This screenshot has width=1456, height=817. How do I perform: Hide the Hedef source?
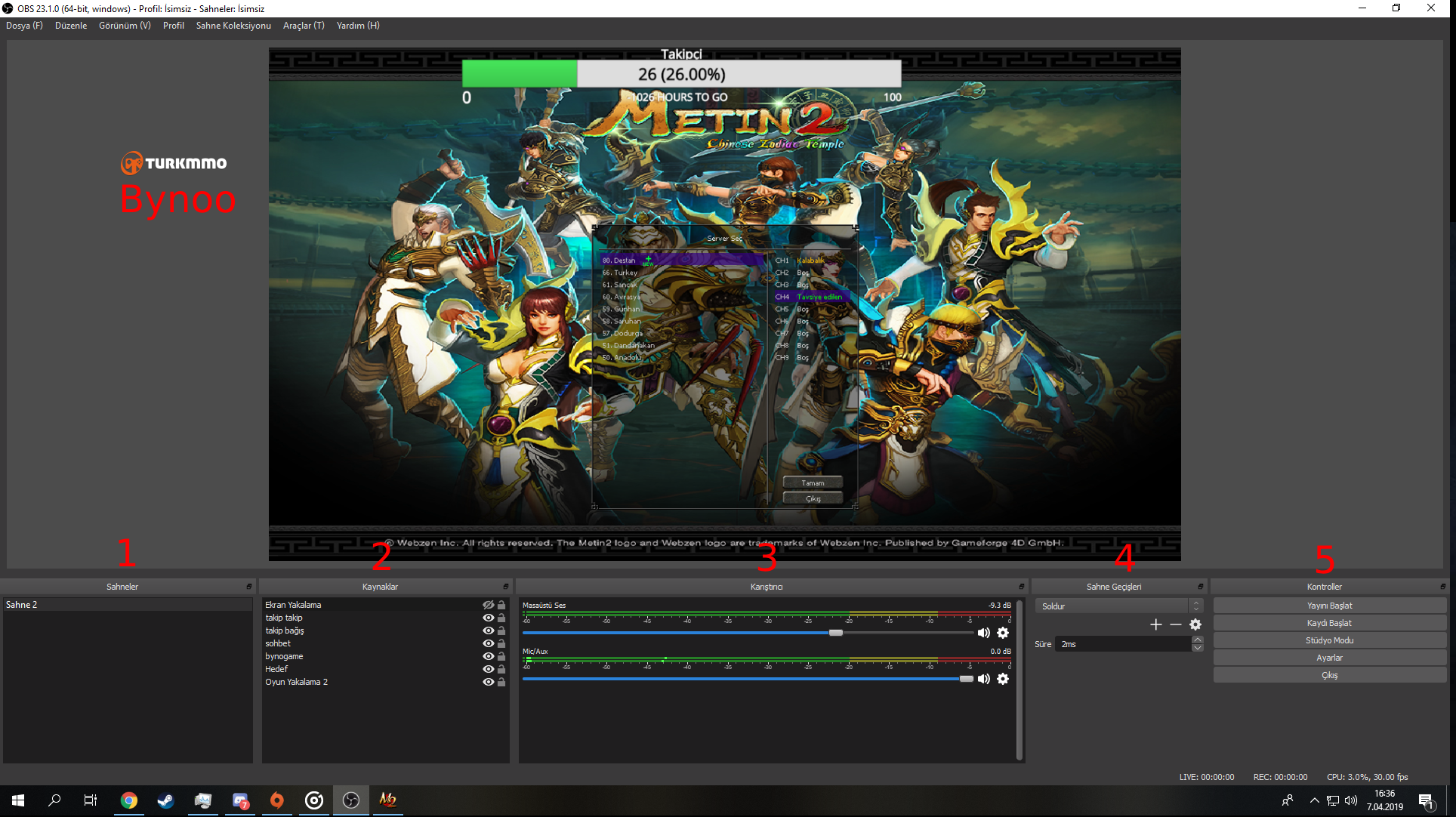pos(488,669)
